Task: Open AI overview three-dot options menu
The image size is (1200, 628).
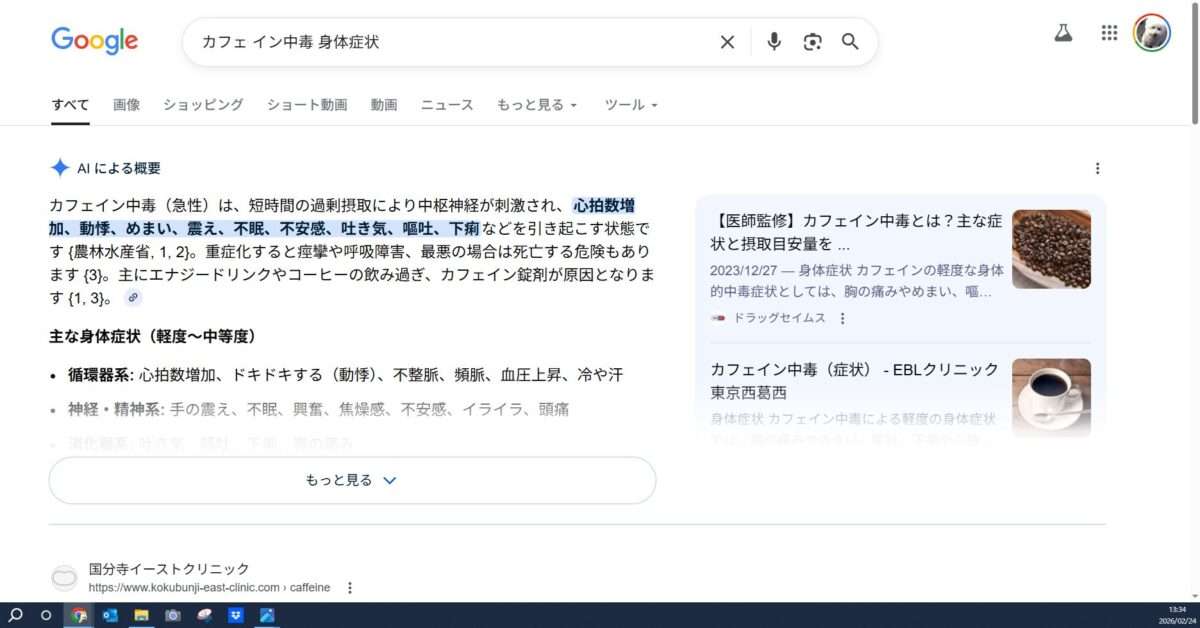Action: [x=1097, y=168]
